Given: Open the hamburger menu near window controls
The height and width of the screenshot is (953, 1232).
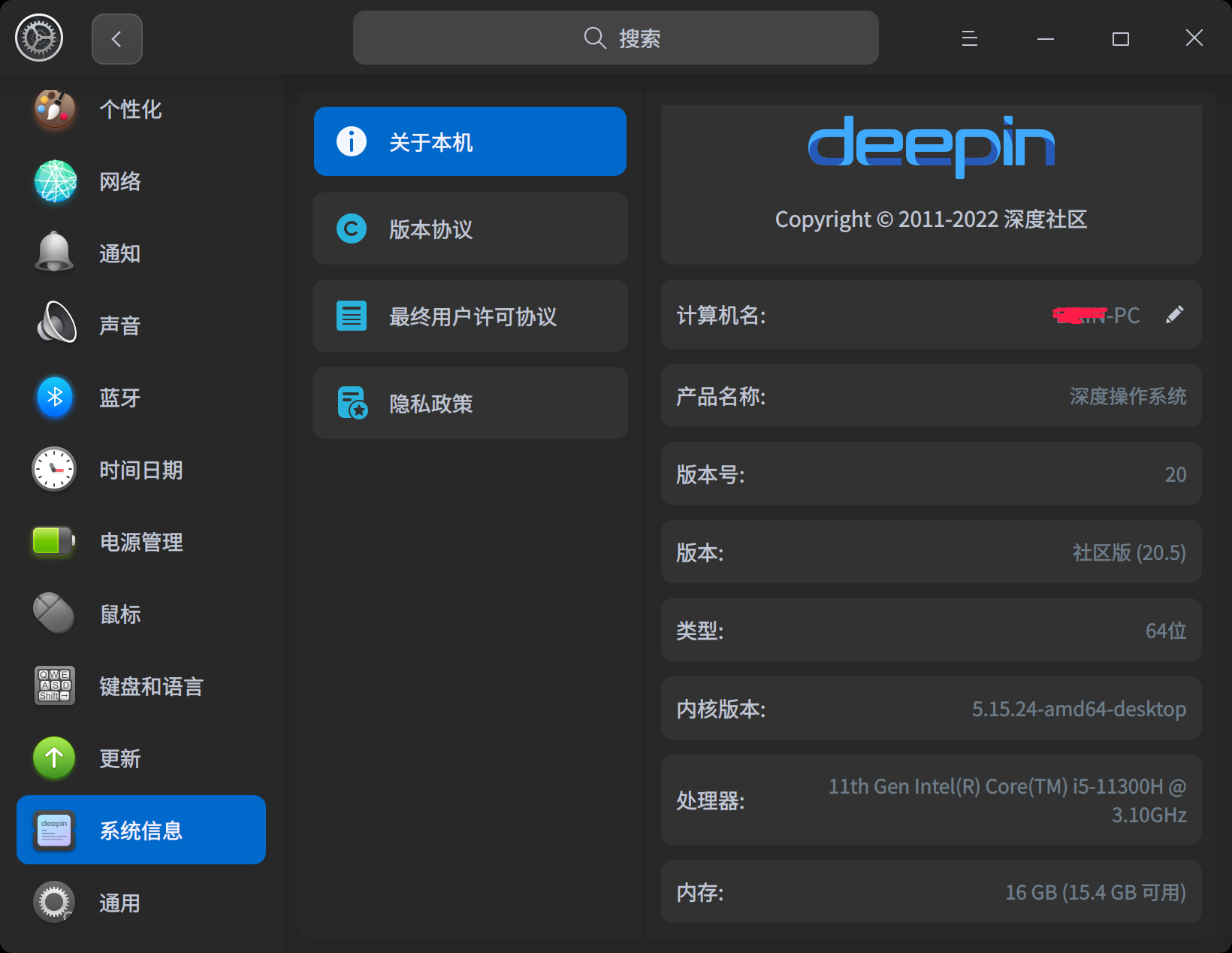Looking at the screenshot, I should tap(969, 38).
